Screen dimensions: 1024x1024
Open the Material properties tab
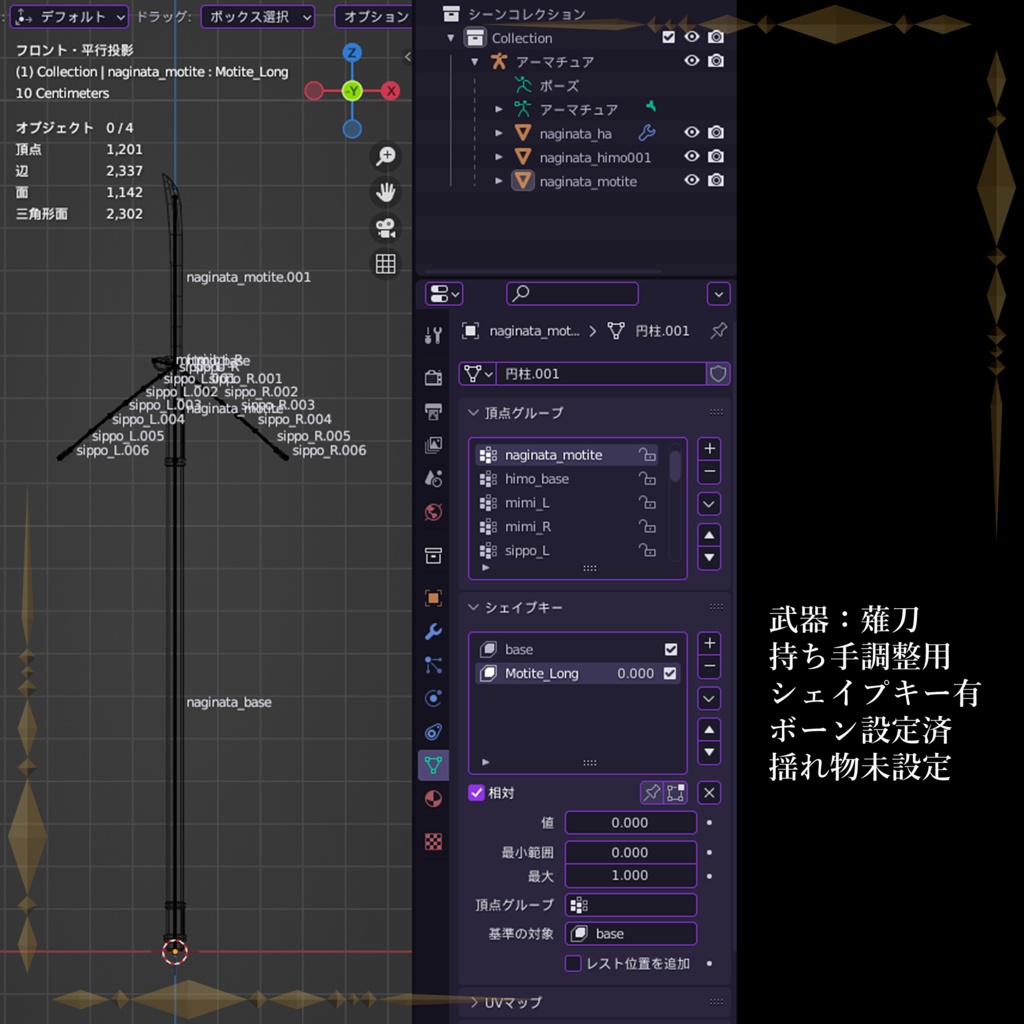tap(433, 798)
